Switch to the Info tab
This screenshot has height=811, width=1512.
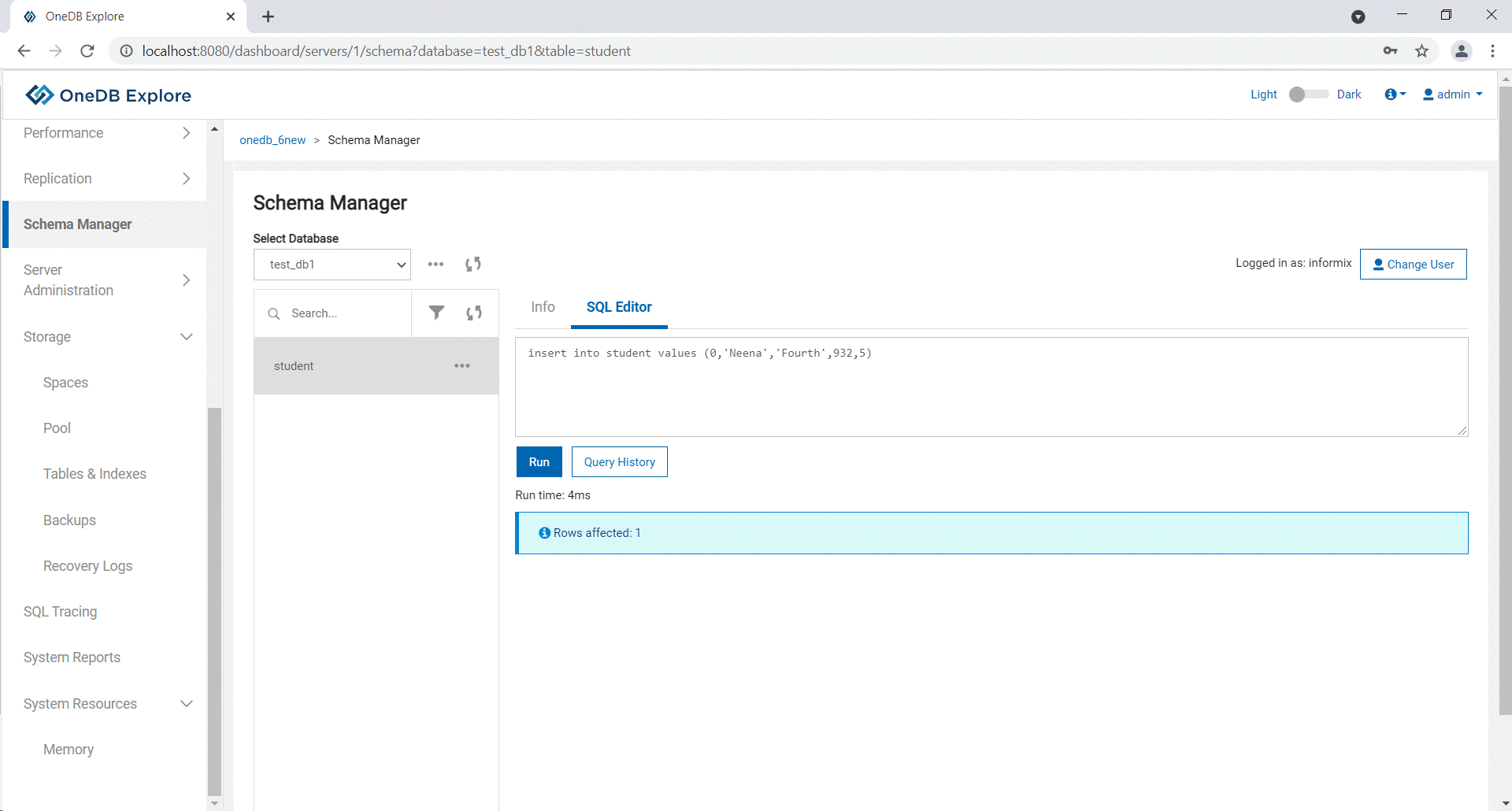[x=543, y=307]
